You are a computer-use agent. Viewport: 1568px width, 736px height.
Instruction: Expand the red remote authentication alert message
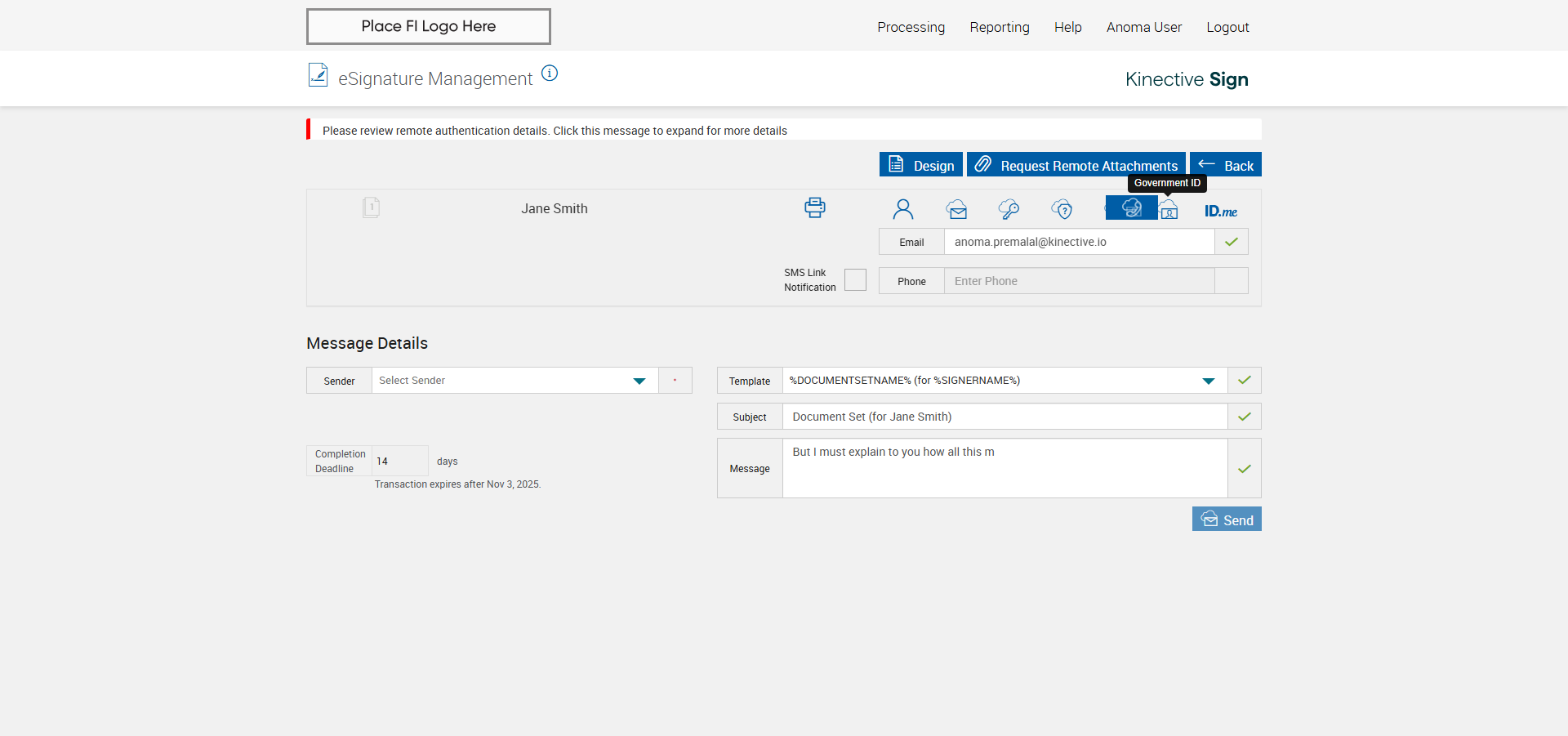pos(555,131)
